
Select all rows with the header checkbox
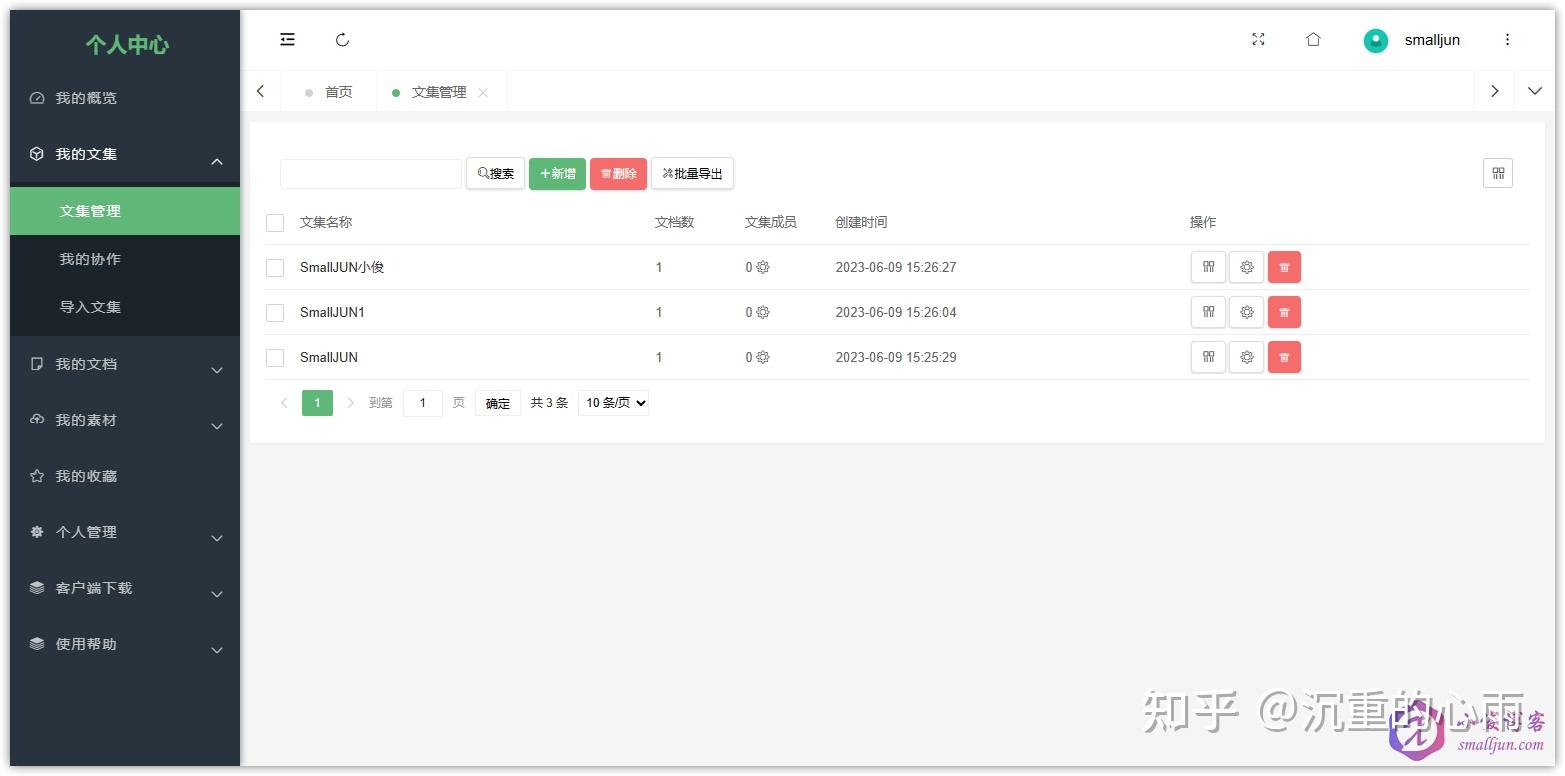275,222
